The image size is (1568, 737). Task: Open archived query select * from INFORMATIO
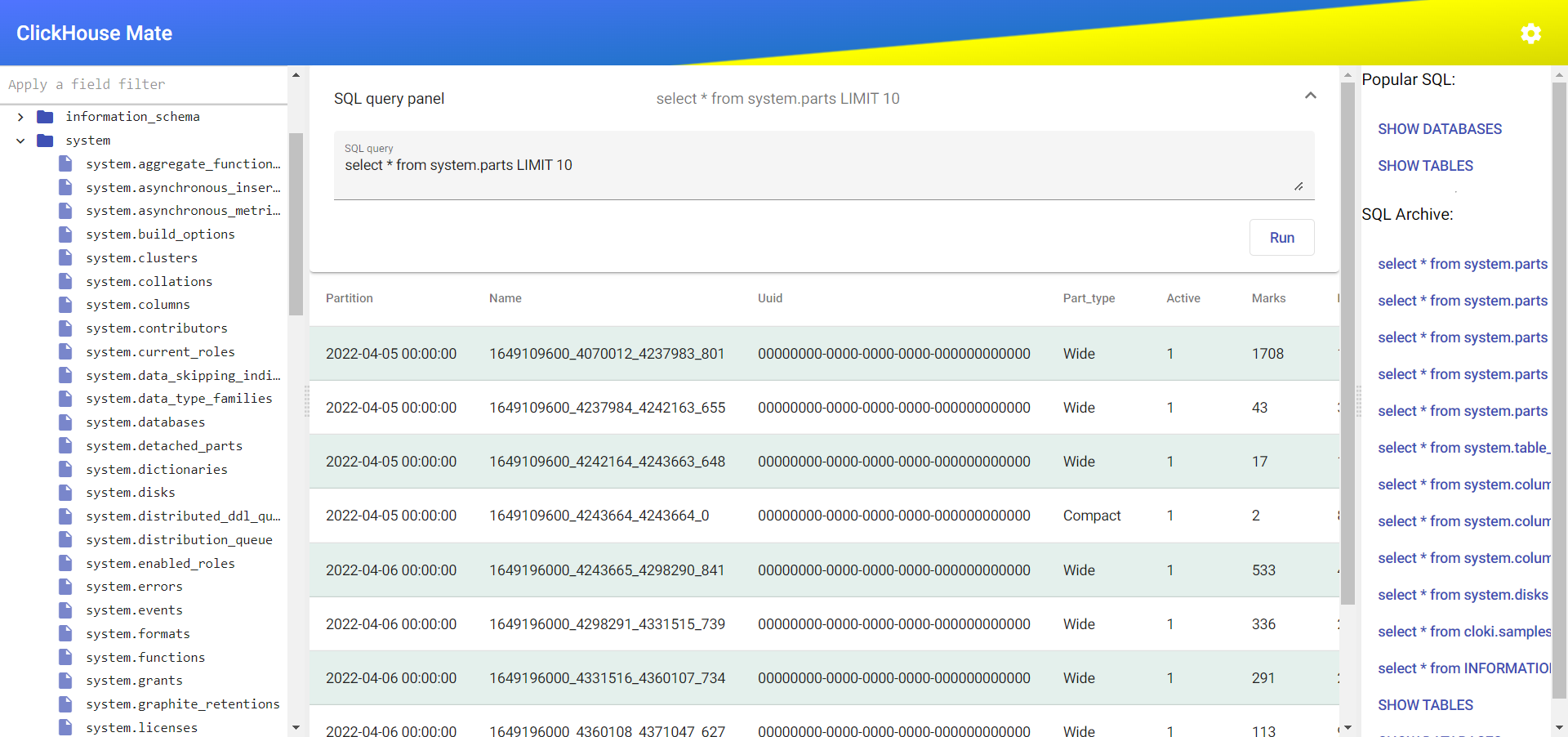(x=1463, y=668)
